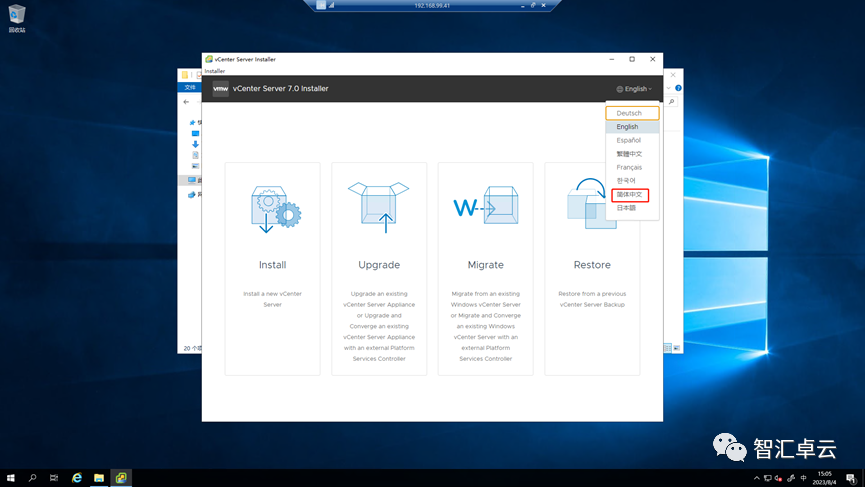The height and width of the screenshot is (487, 865).
Task: Open Task View on the taskbar
Action: point(54,478)
